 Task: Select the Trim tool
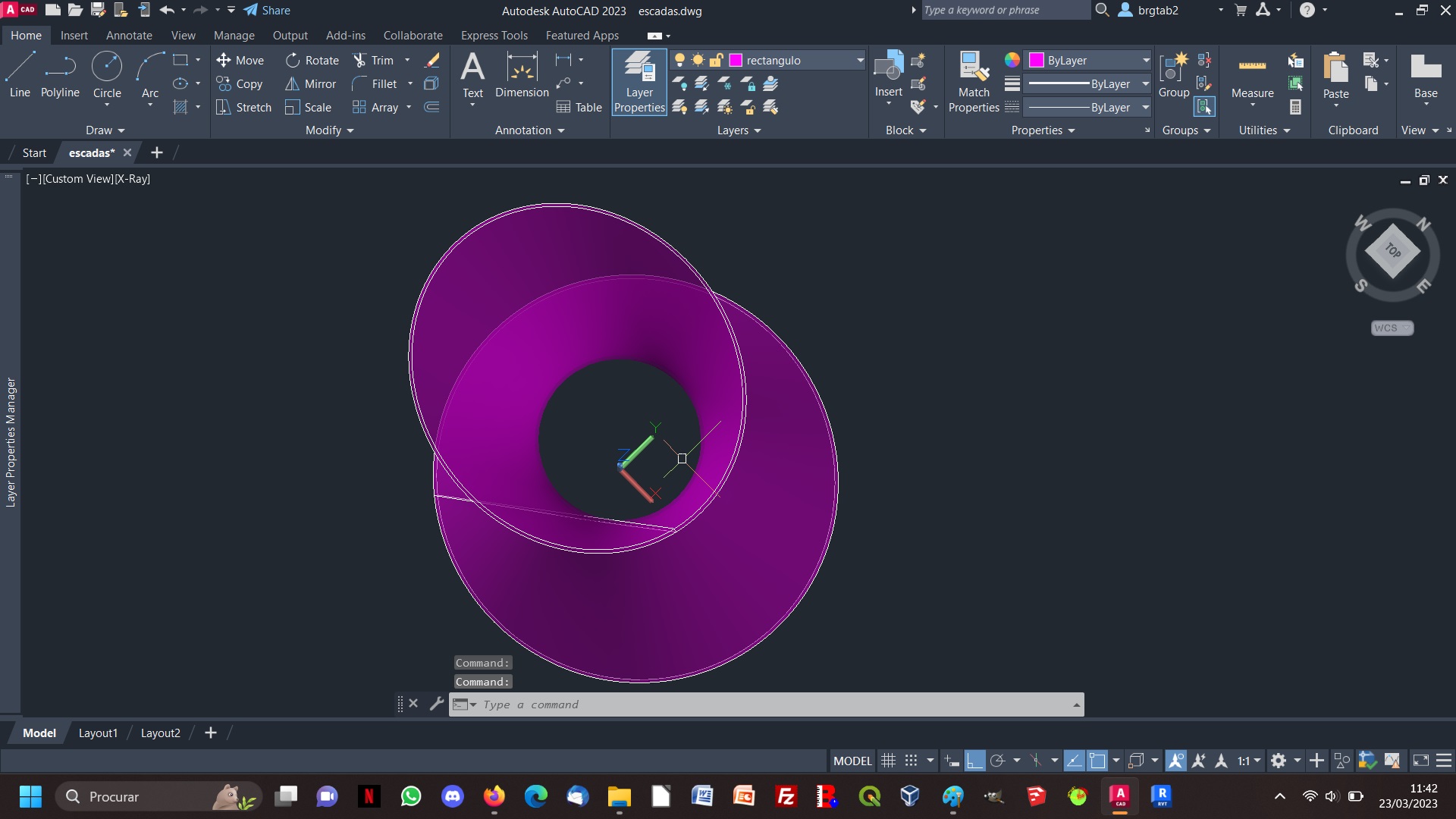373,61
